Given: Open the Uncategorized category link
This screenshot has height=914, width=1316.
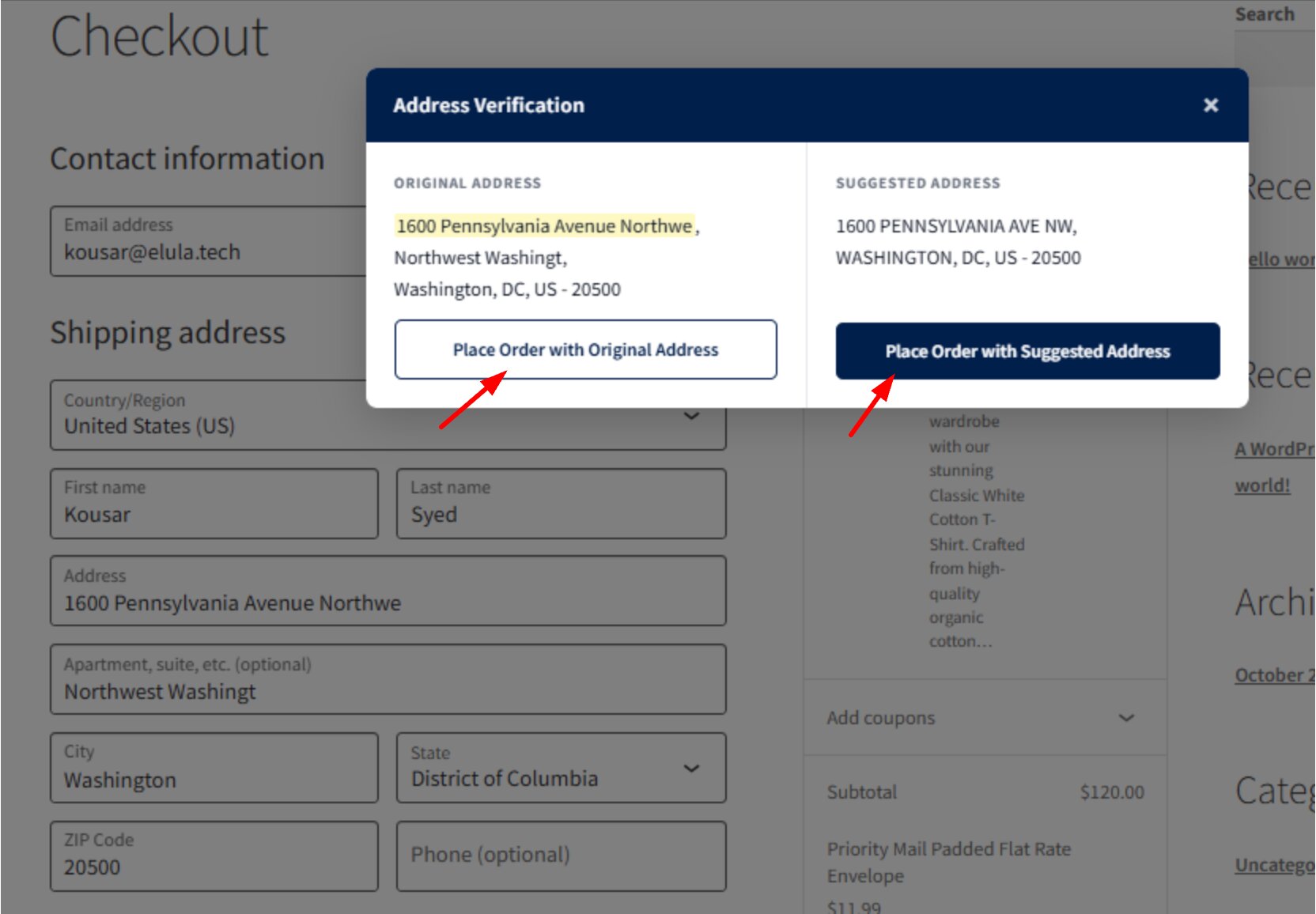Looking at the screenshot, I should [x=1275, y=865].
